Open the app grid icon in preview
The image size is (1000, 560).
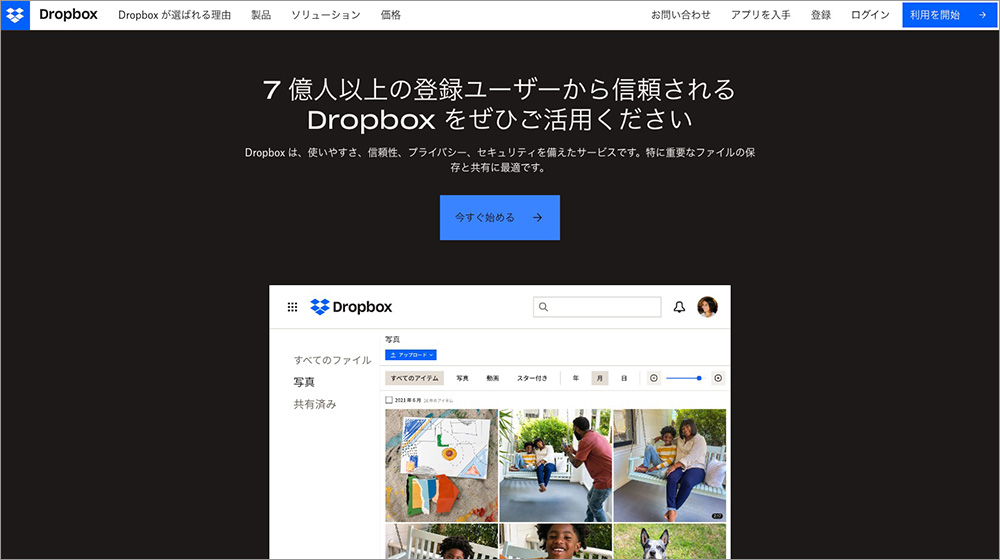pos(292,307)
